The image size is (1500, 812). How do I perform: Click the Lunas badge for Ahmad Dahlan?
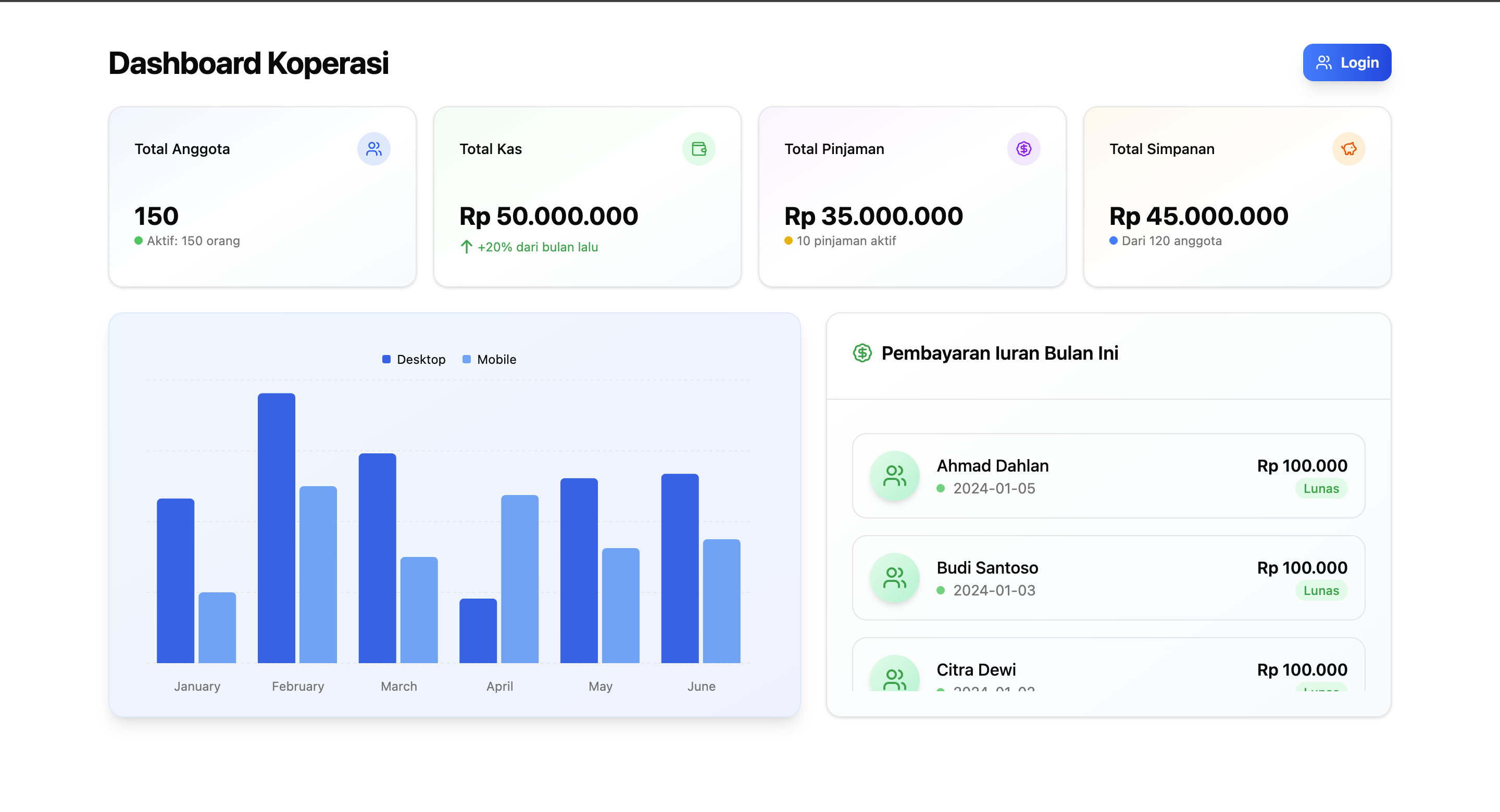(1321, 488)
